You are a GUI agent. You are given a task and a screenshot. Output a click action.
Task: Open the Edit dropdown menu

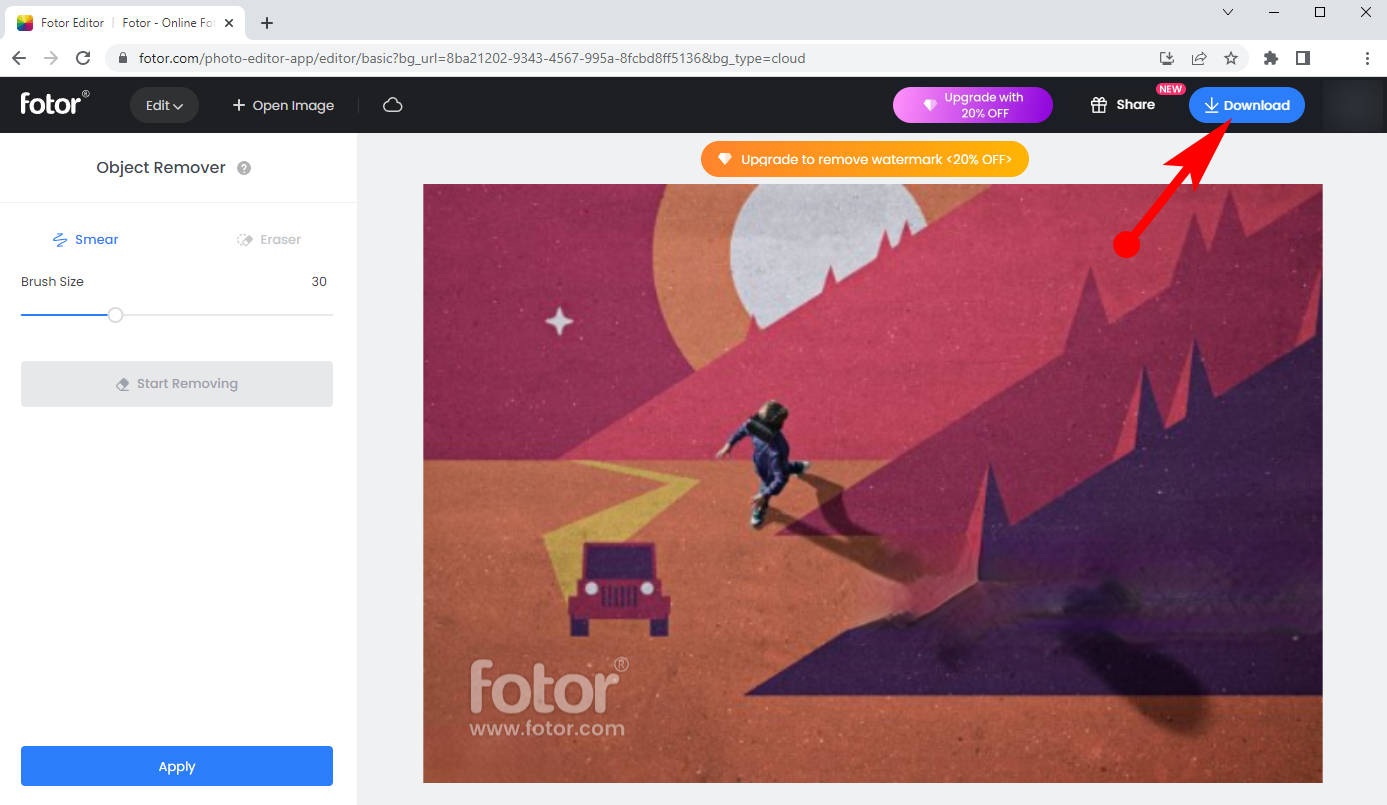(164, 105)
